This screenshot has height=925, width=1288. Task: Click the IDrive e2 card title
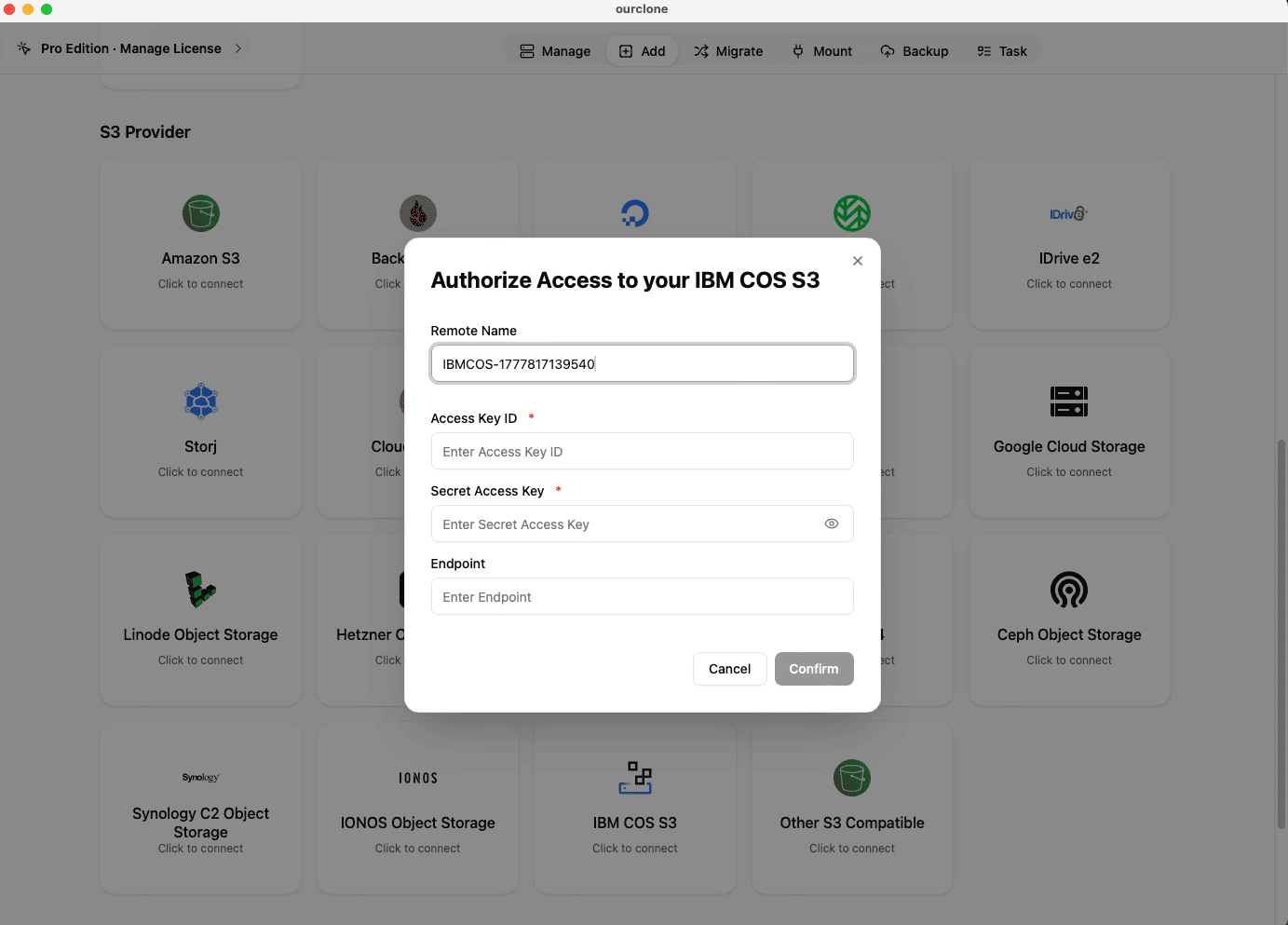click(x=1069, y=258)
